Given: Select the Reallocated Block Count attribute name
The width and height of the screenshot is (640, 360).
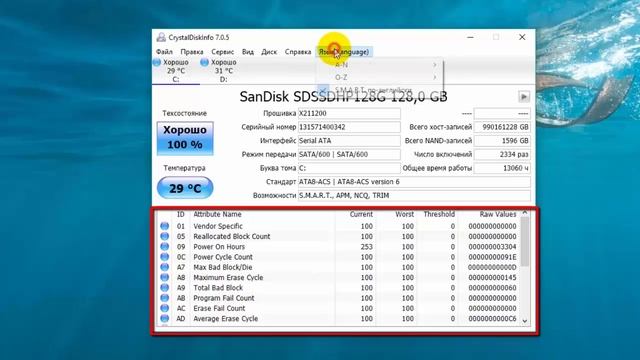Looking at the screenshot, I should point(232,236).
